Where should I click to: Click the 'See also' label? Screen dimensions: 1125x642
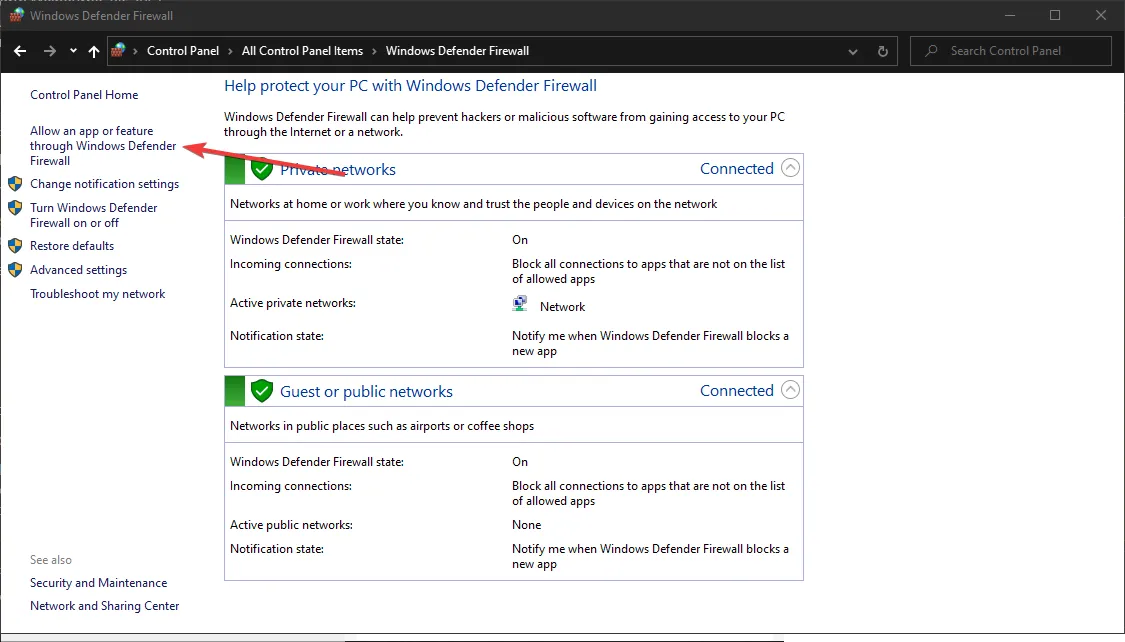(x=51, y=560)
